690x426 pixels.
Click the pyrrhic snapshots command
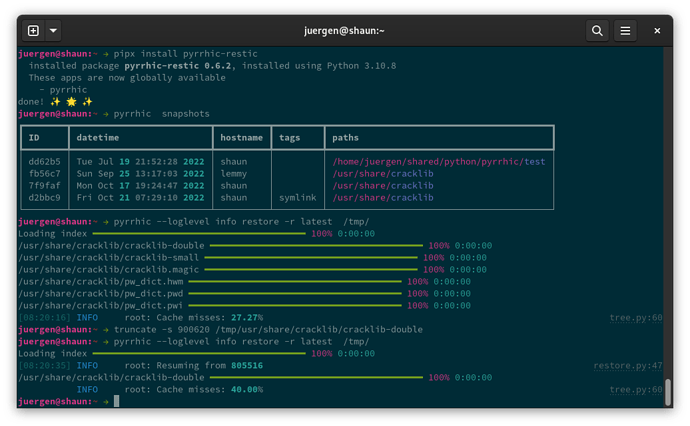(161, 114)
